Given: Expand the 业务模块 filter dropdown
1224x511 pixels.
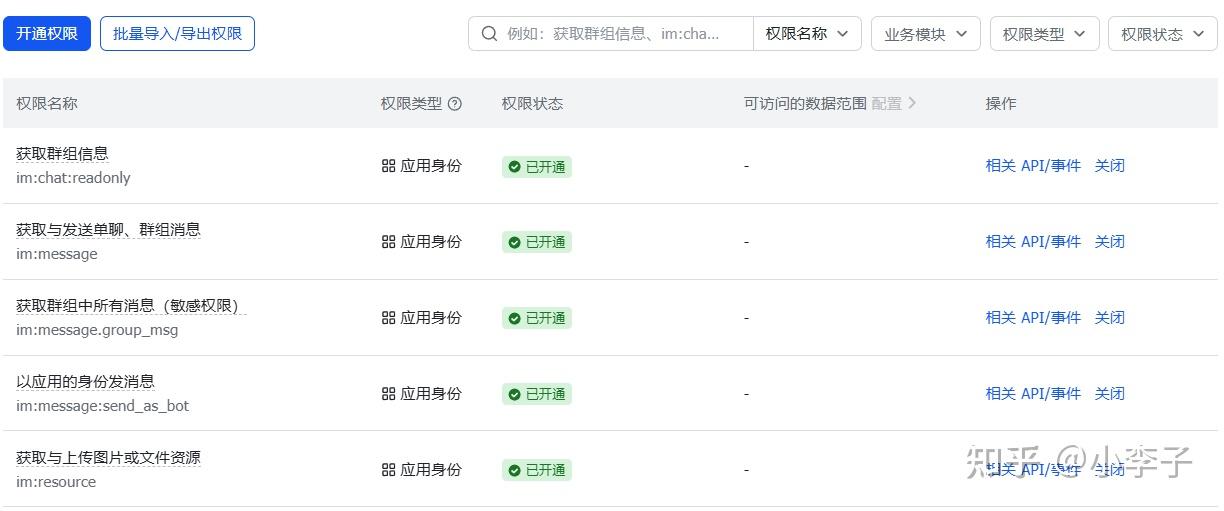Looking at the screenshot, I should tap(925, 34).
